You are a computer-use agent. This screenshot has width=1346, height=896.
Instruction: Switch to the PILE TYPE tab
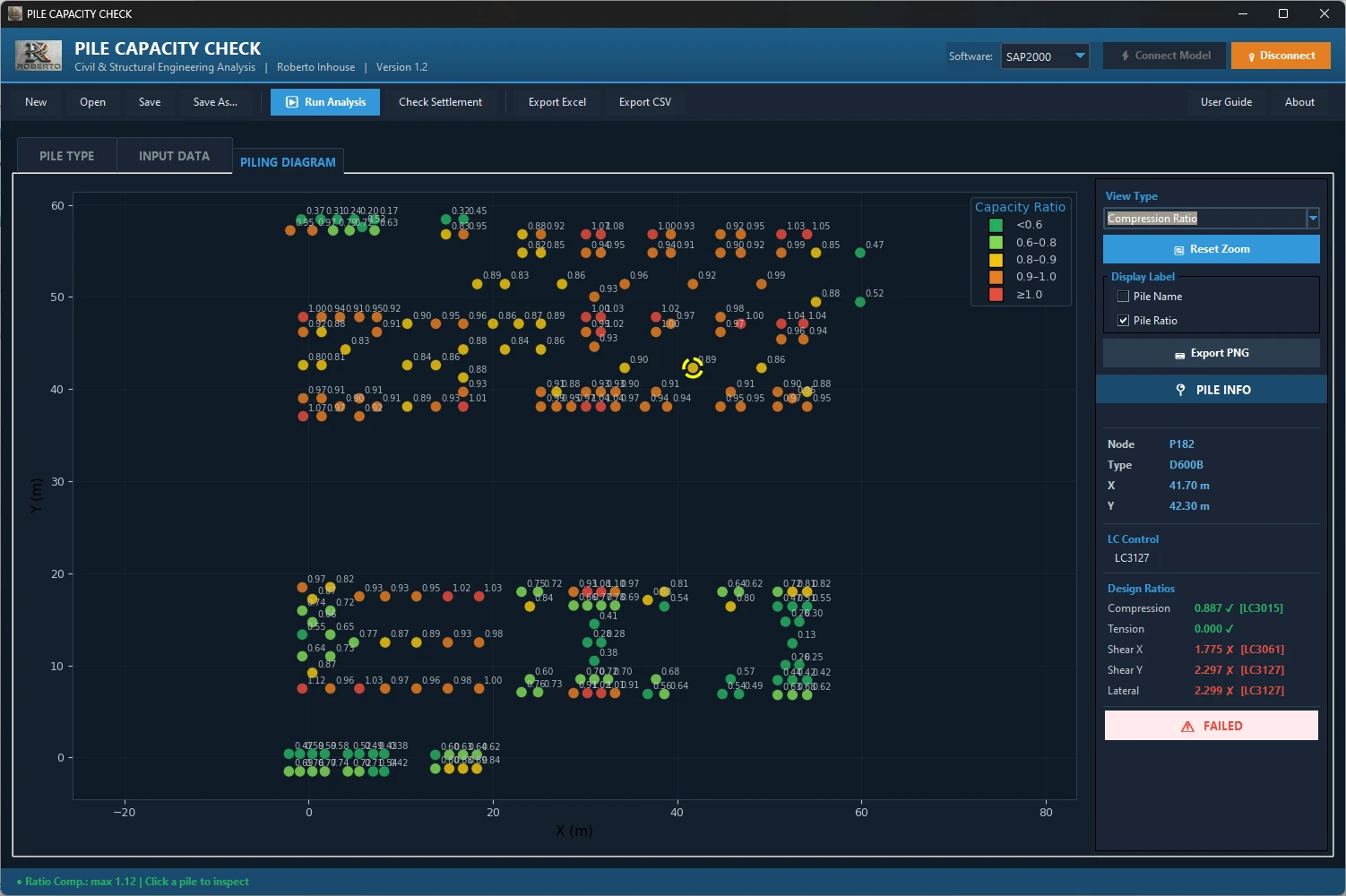[x=67, y=156]
